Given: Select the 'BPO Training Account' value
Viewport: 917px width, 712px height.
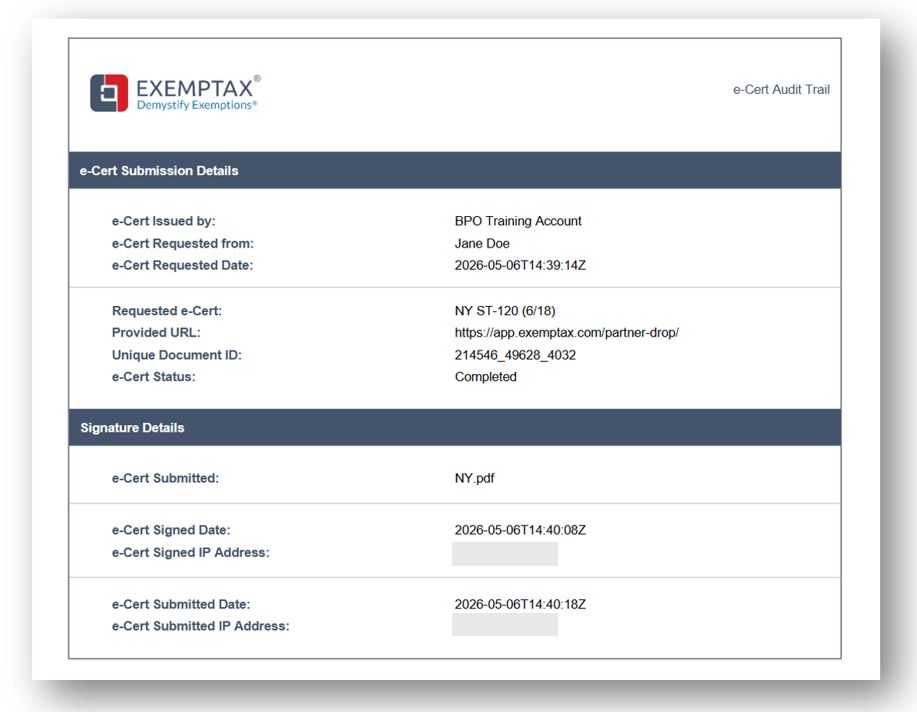Looking at the screenshot, I should click(518, 221).
